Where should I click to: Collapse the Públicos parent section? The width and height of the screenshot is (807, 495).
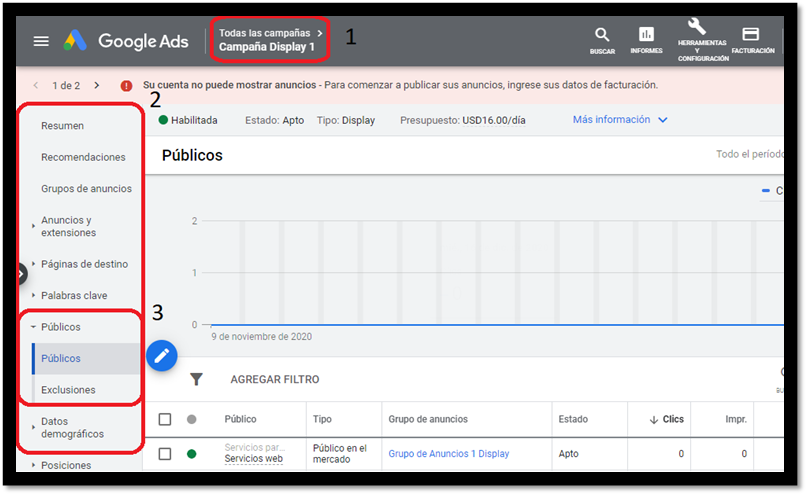point(33,327)
